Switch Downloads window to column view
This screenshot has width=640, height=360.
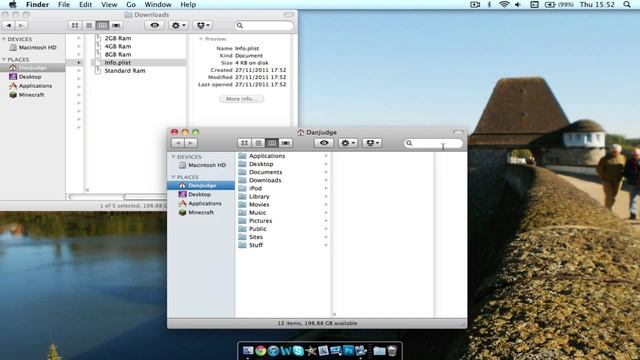(x=102, y=25)
